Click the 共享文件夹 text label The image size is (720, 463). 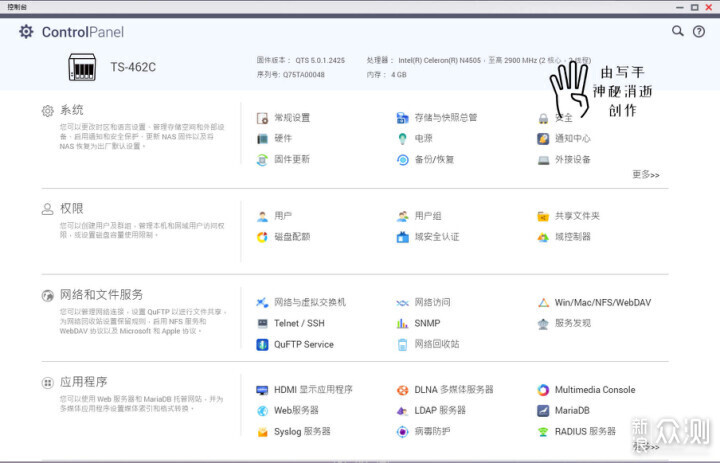click(x=577, y=216)
